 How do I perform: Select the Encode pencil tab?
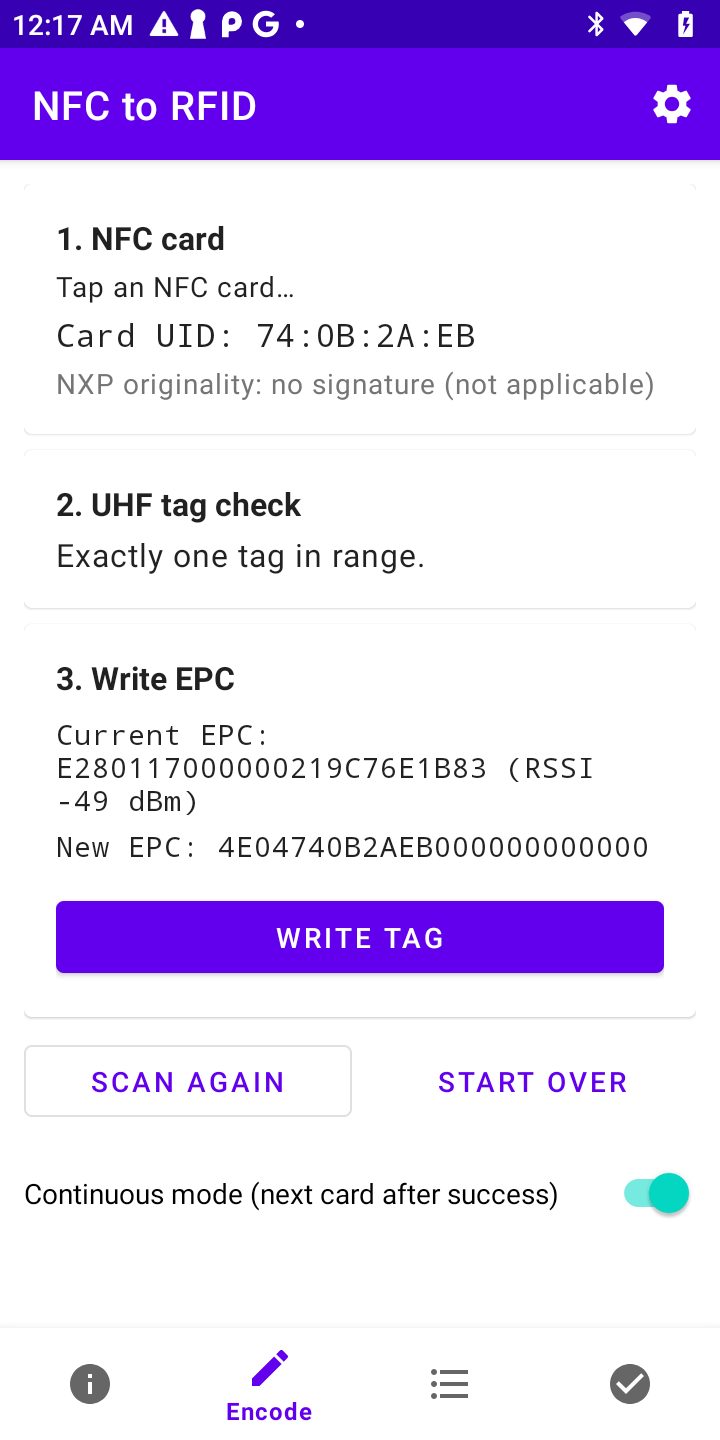pyautogui.click(x=269, y=1386)
